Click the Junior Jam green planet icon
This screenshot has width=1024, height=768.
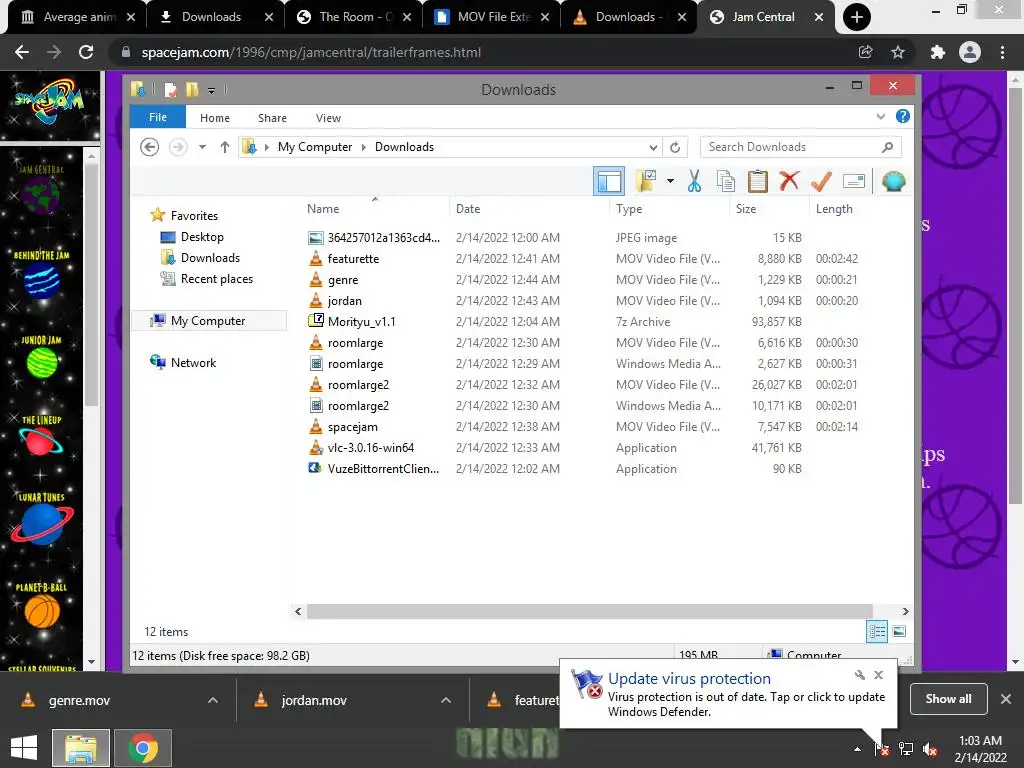pos(42,363)
